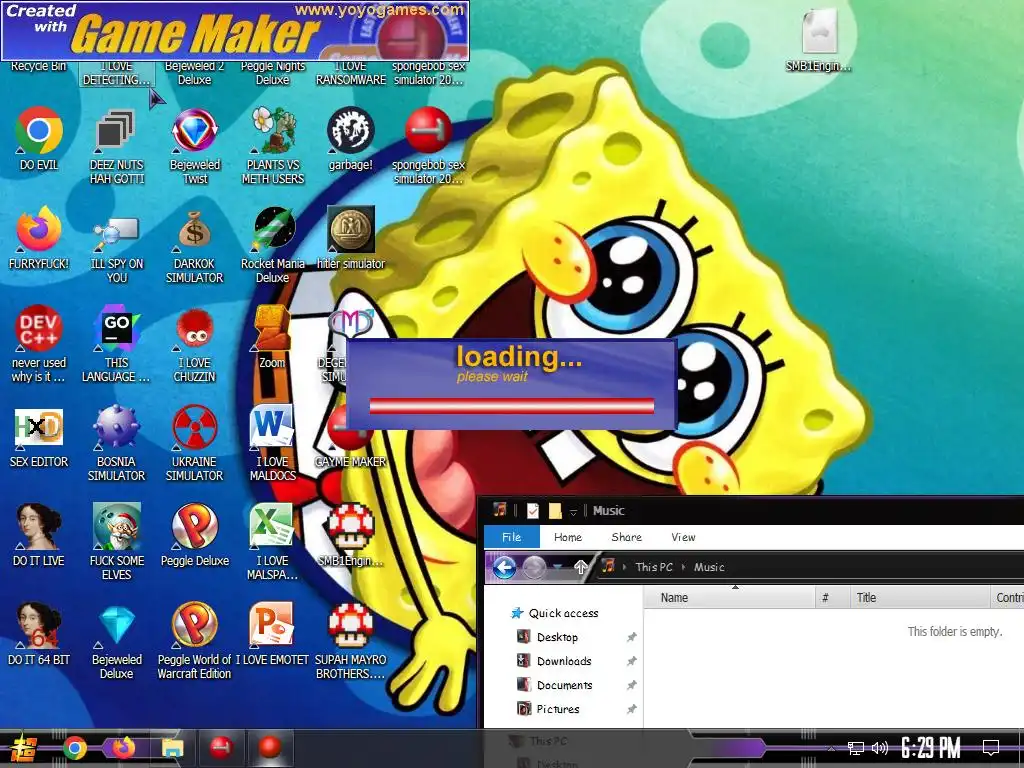Open Downloads in the Quick access list
This screenshot has height=768, width=1024.
point(564,661)
